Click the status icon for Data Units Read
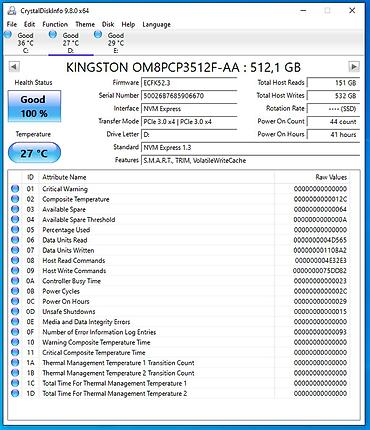The image size is (370, 430). [15, 240]
